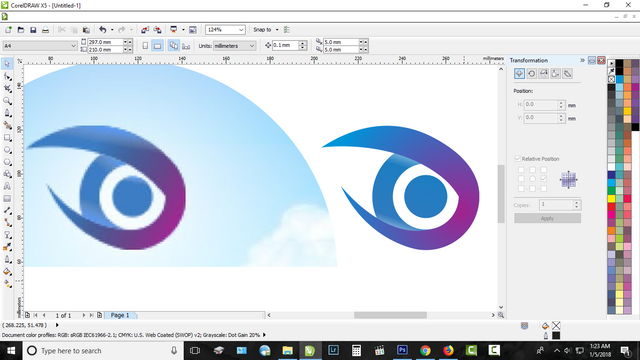Viewport: 640px width, 360px height.
Task: Select the Page 1 tab
Action: pos(120,315)
